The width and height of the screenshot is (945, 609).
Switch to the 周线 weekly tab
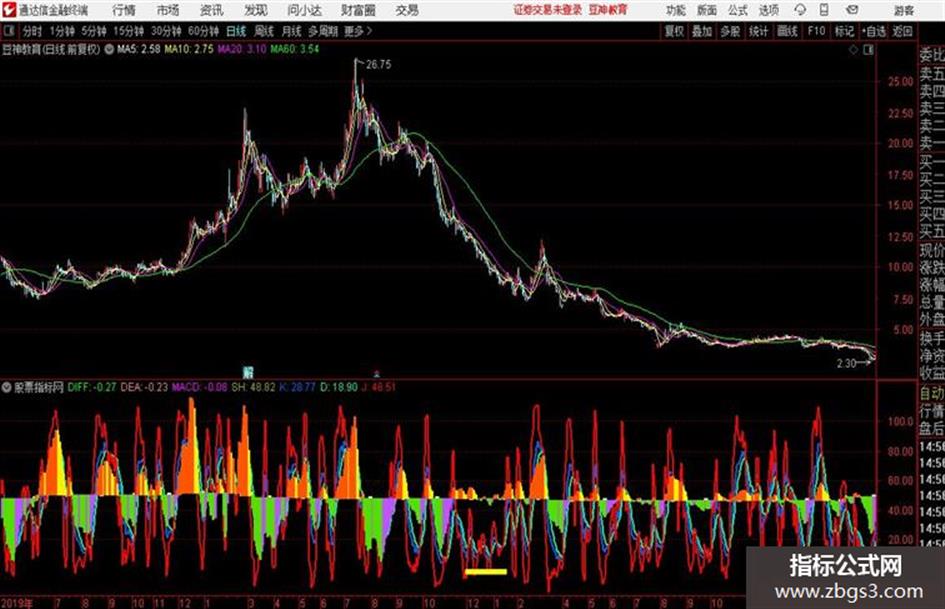click(264, 31)
